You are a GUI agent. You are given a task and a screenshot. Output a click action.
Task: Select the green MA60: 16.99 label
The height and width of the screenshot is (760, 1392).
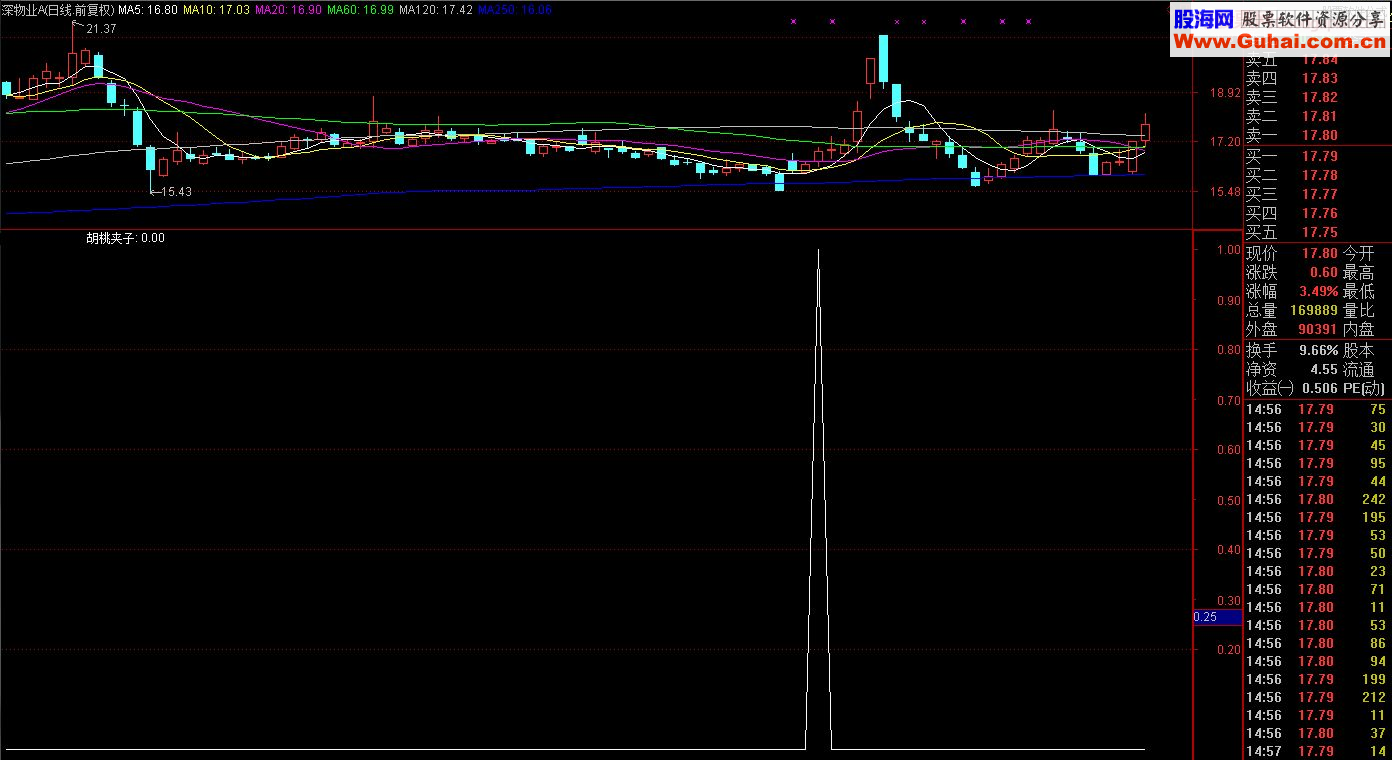[x=361, y=9]
